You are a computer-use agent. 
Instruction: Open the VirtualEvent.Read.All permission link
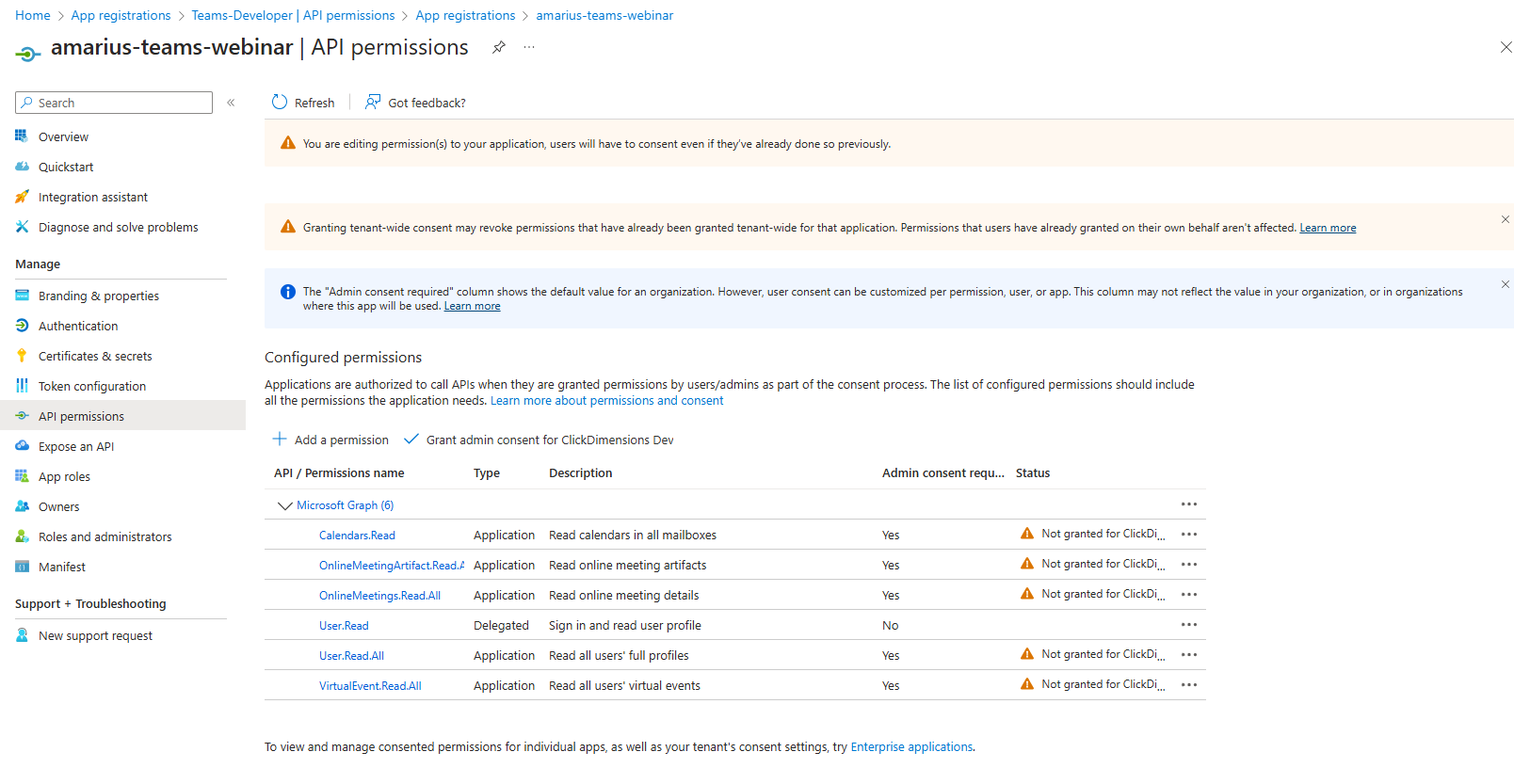[370, 685]
